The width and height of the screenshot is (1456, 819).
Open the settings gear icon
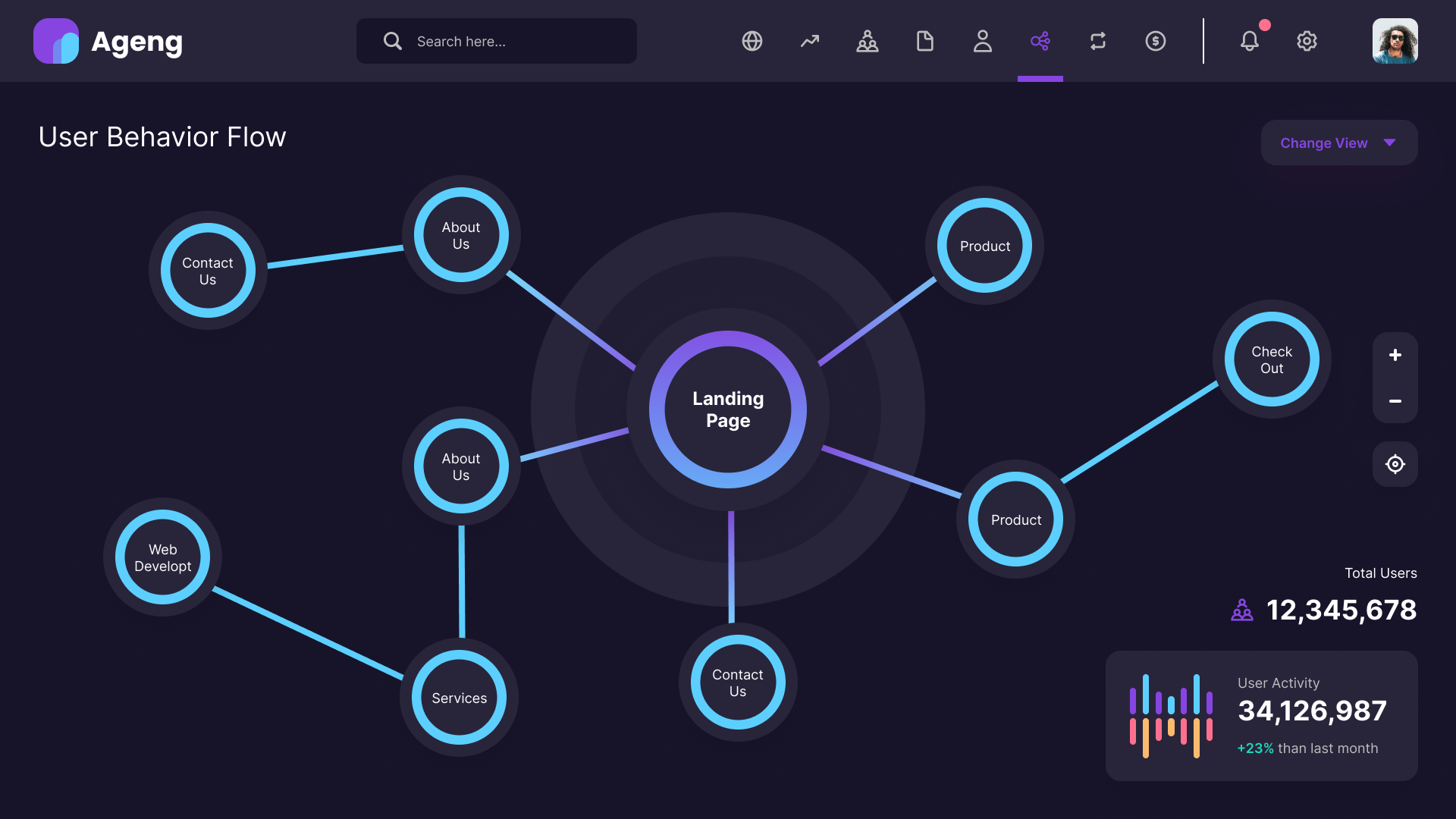tap(1307, 41)
